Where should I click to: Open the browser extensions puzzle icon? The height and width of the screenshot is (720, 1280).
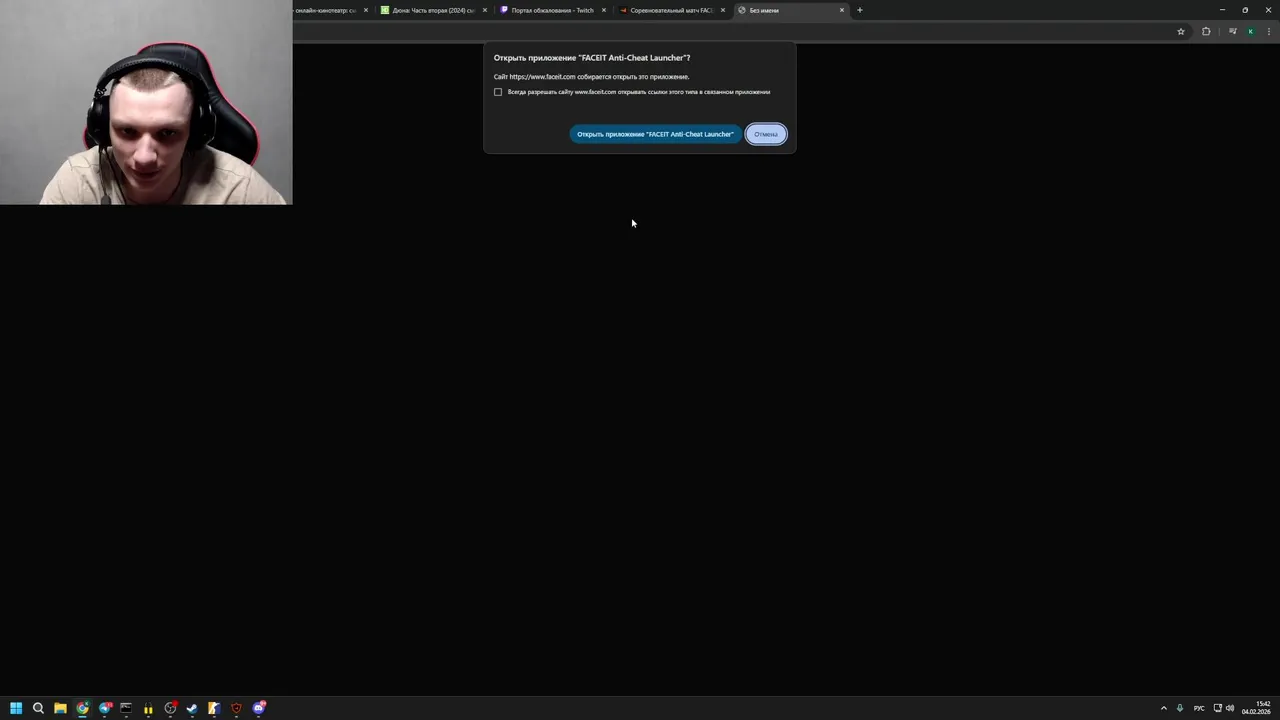pos(1206,31)
